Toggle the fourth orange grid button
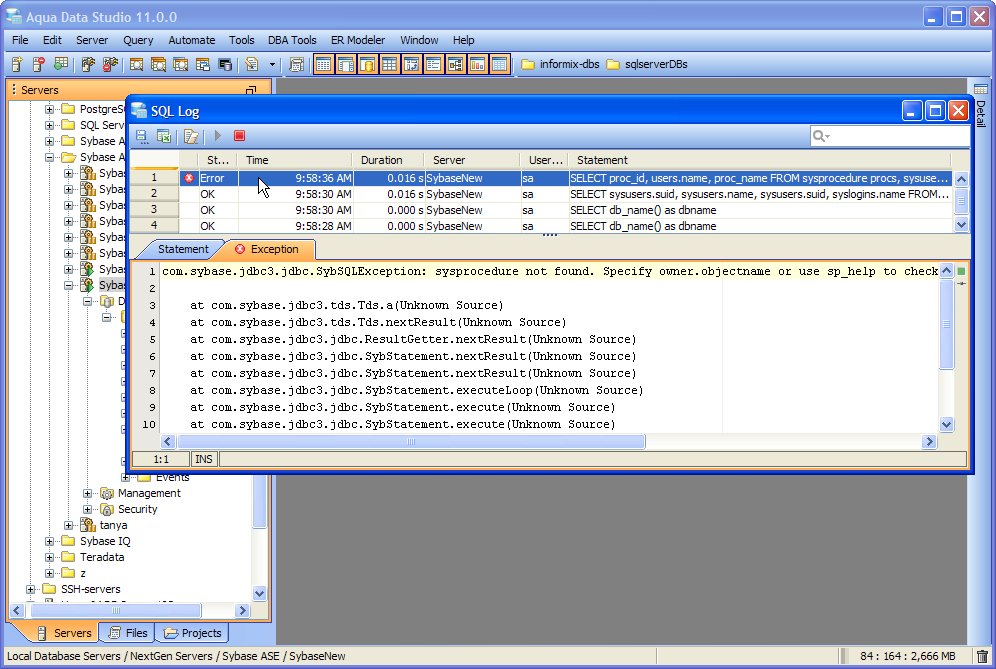 click(x=389, y=64)
